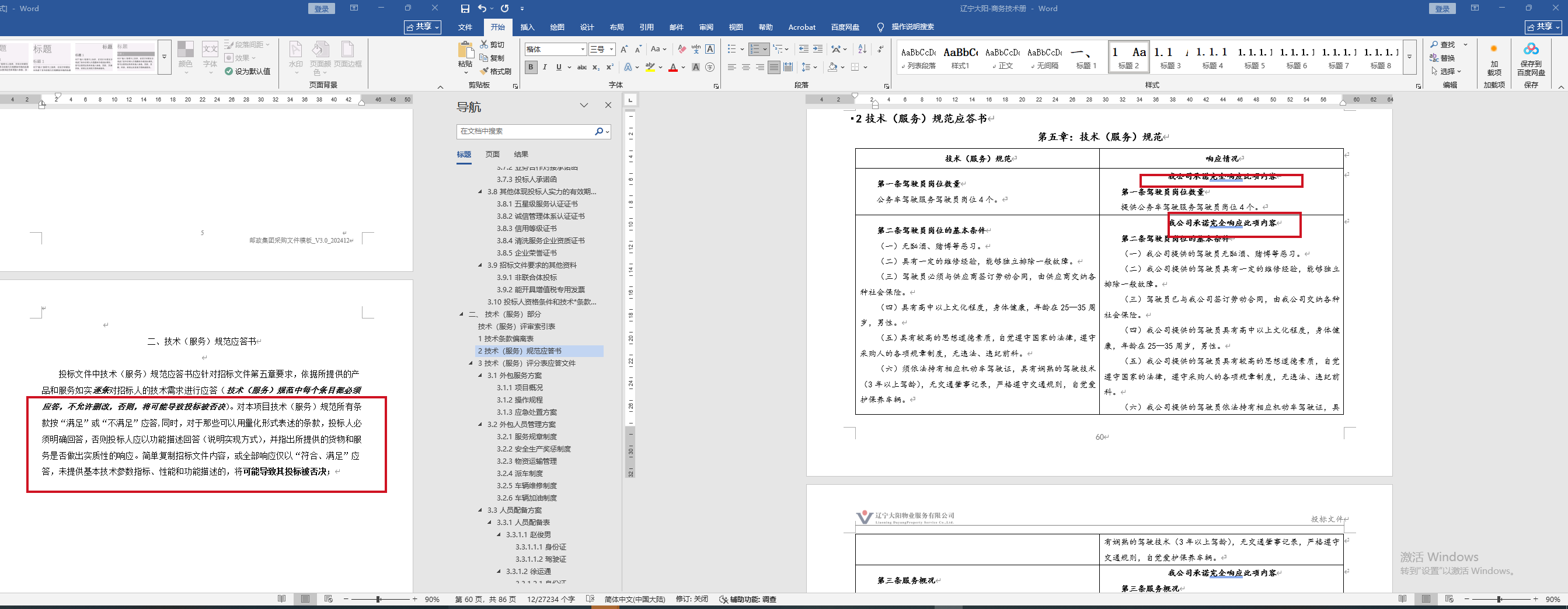Toggle bold formatting
This screenshot has height=609, width=1568.
pyautogui.click(x=531, y=68)
